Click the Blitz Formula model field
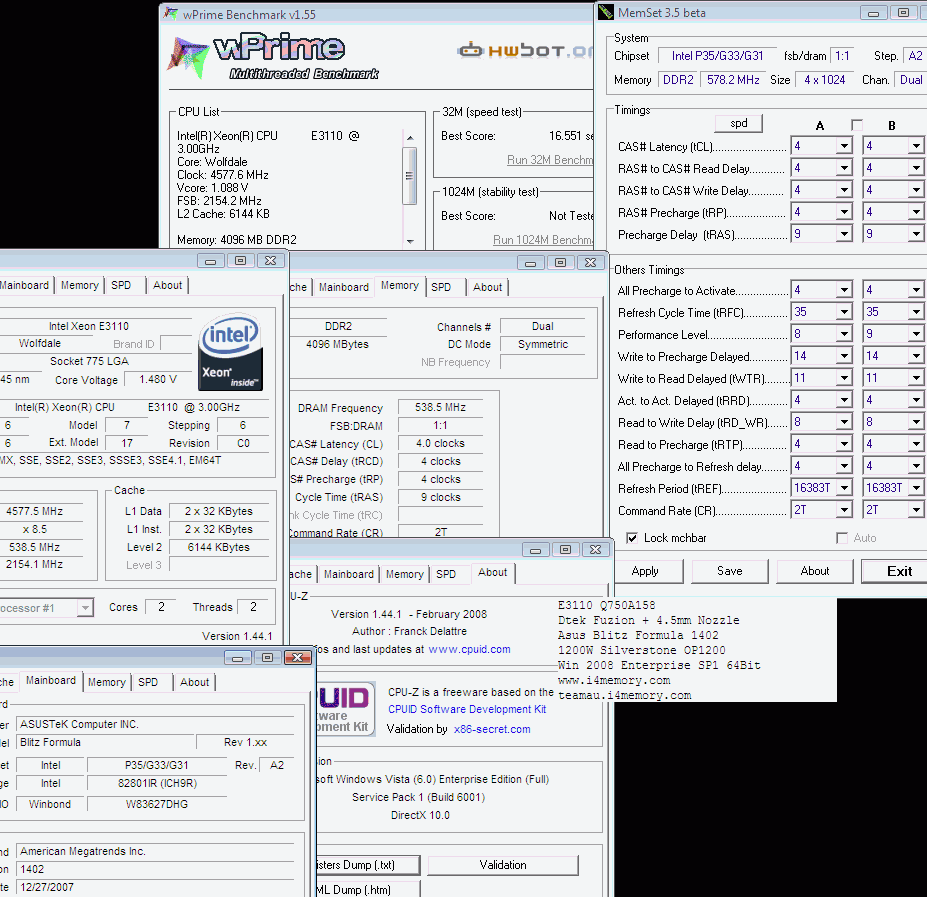927x897 pixels. click(x=106, y=742)
